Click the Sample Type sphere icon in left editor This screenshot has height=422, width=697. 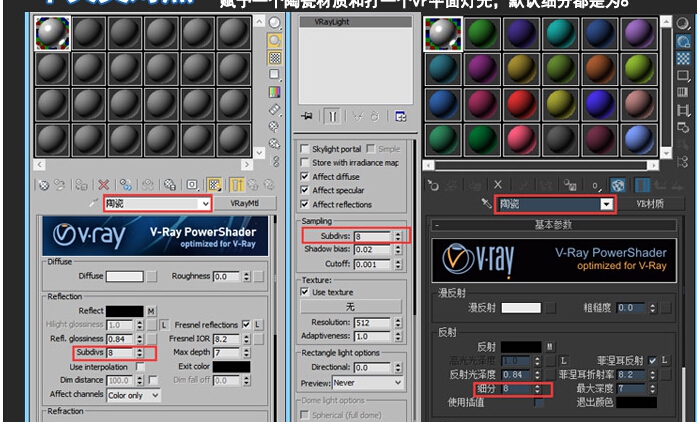275,23
